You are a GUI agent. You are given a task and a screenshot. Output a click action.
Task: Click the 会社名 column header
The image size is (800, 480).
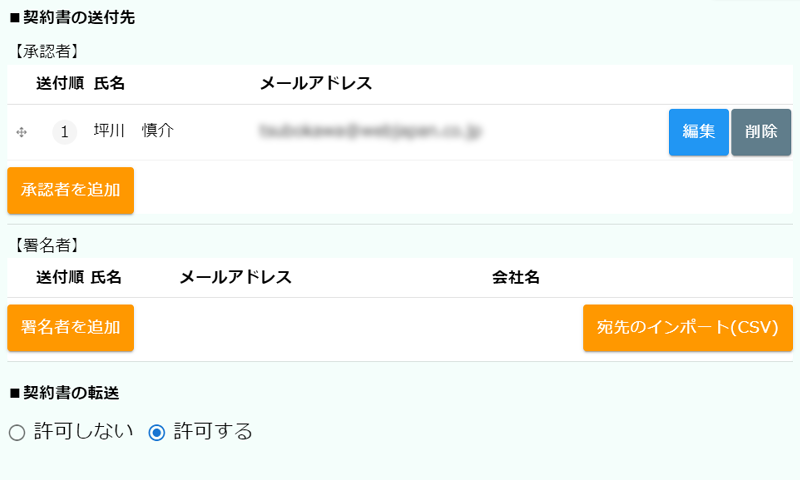coord(516,277)
